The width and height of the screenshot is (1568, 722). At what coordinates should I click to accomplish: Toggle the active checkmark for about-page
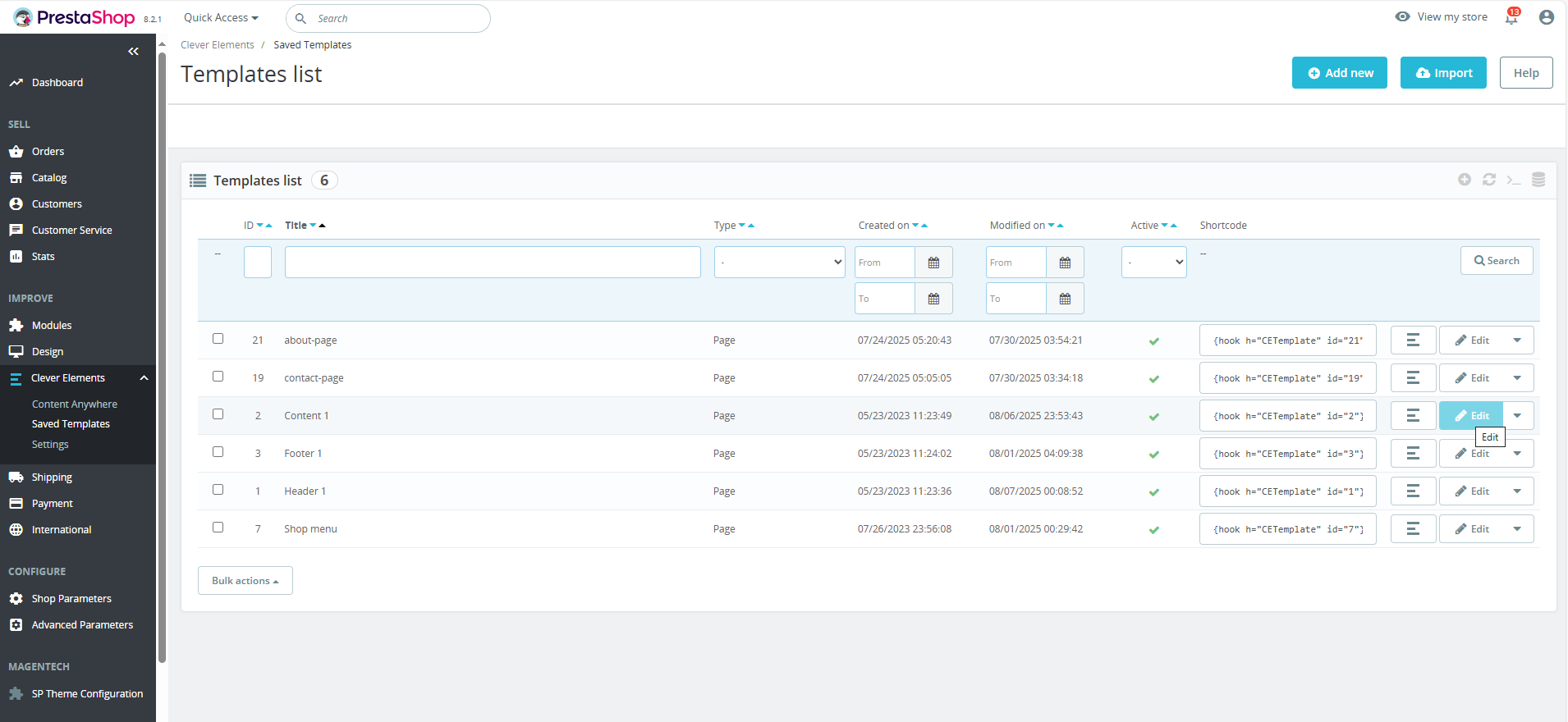click(x=1153, y=341)
